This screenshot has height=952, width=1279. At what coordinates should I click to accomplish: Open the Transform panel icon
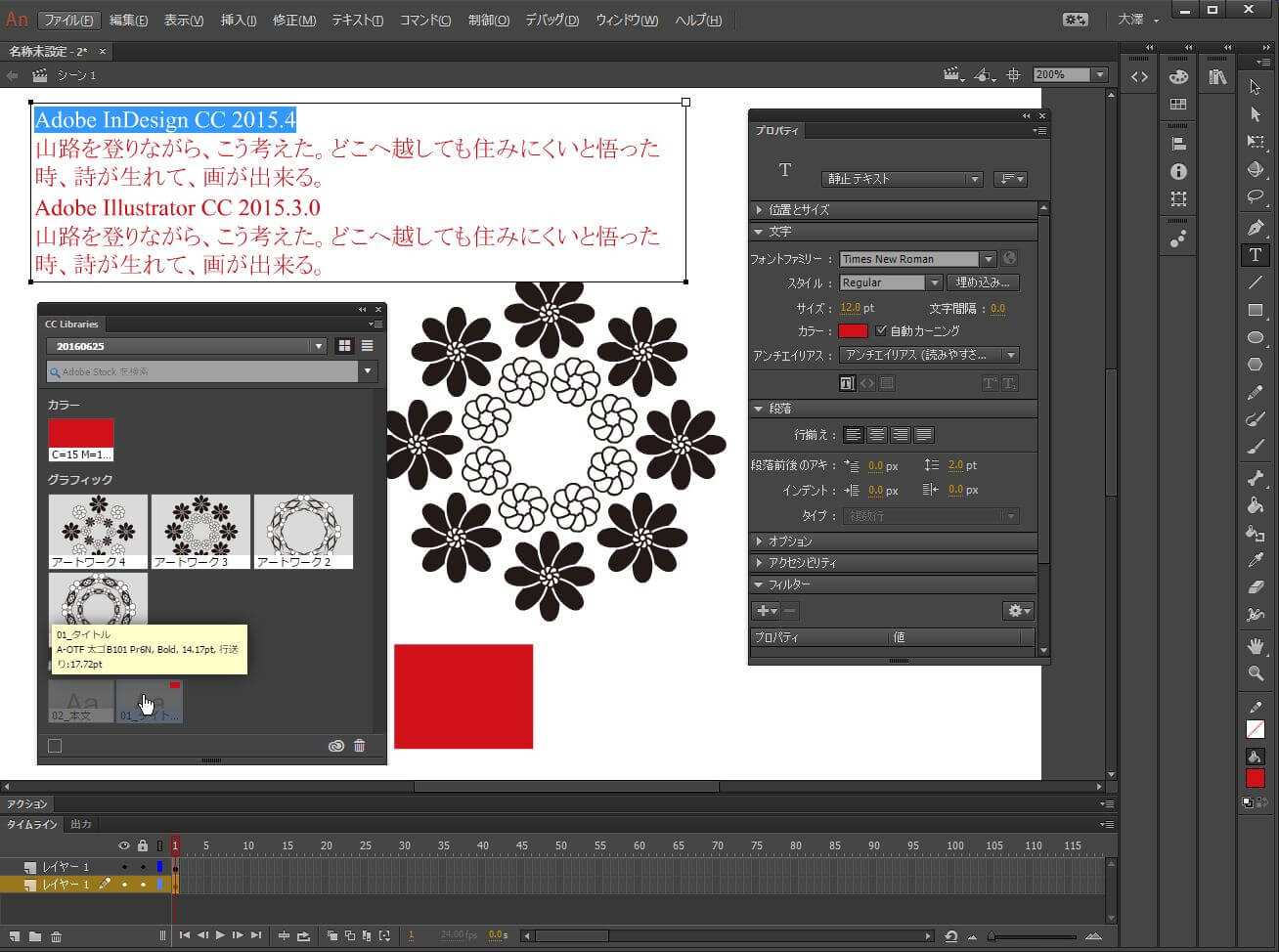(x=1178, y=199)
